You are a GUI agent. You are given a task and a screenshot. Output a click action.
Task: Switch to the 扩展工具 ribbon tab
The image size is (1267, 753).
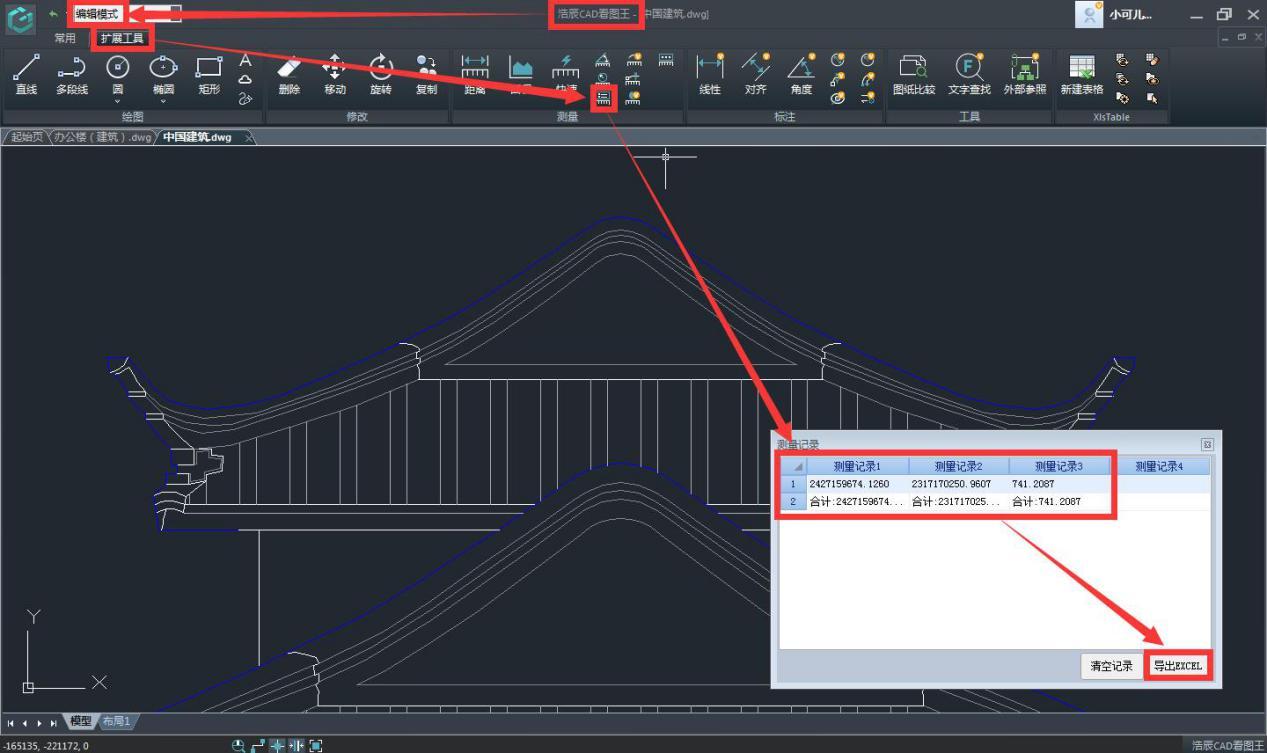(122, 38)
